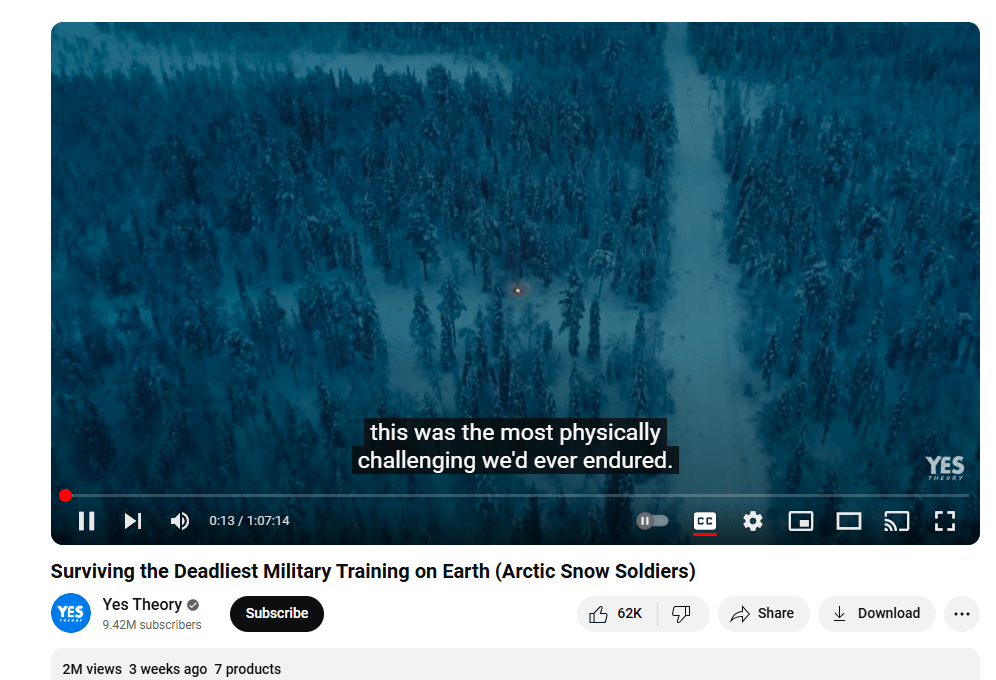
Task: Enter full screen mode
Action: [x=945, y=521]
